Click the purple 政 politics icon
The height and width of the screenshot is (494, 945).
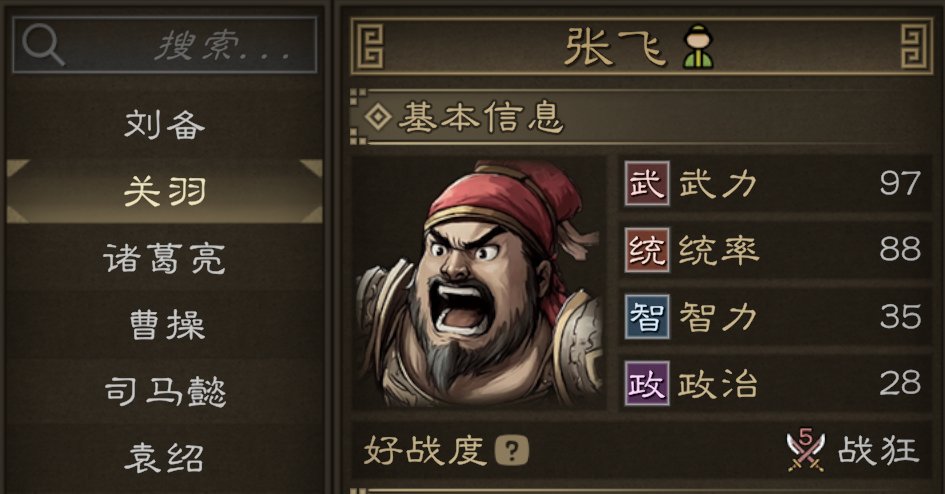(x=647, y=383)
